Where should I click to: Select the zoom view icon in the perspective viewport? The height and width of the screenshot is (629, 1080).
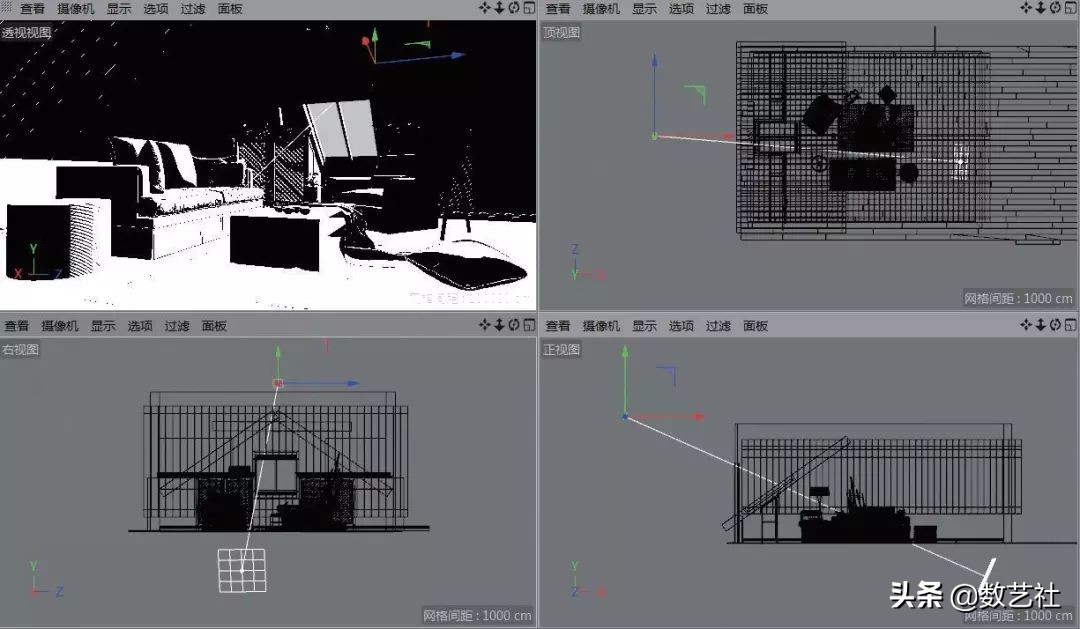coord(497,7)
